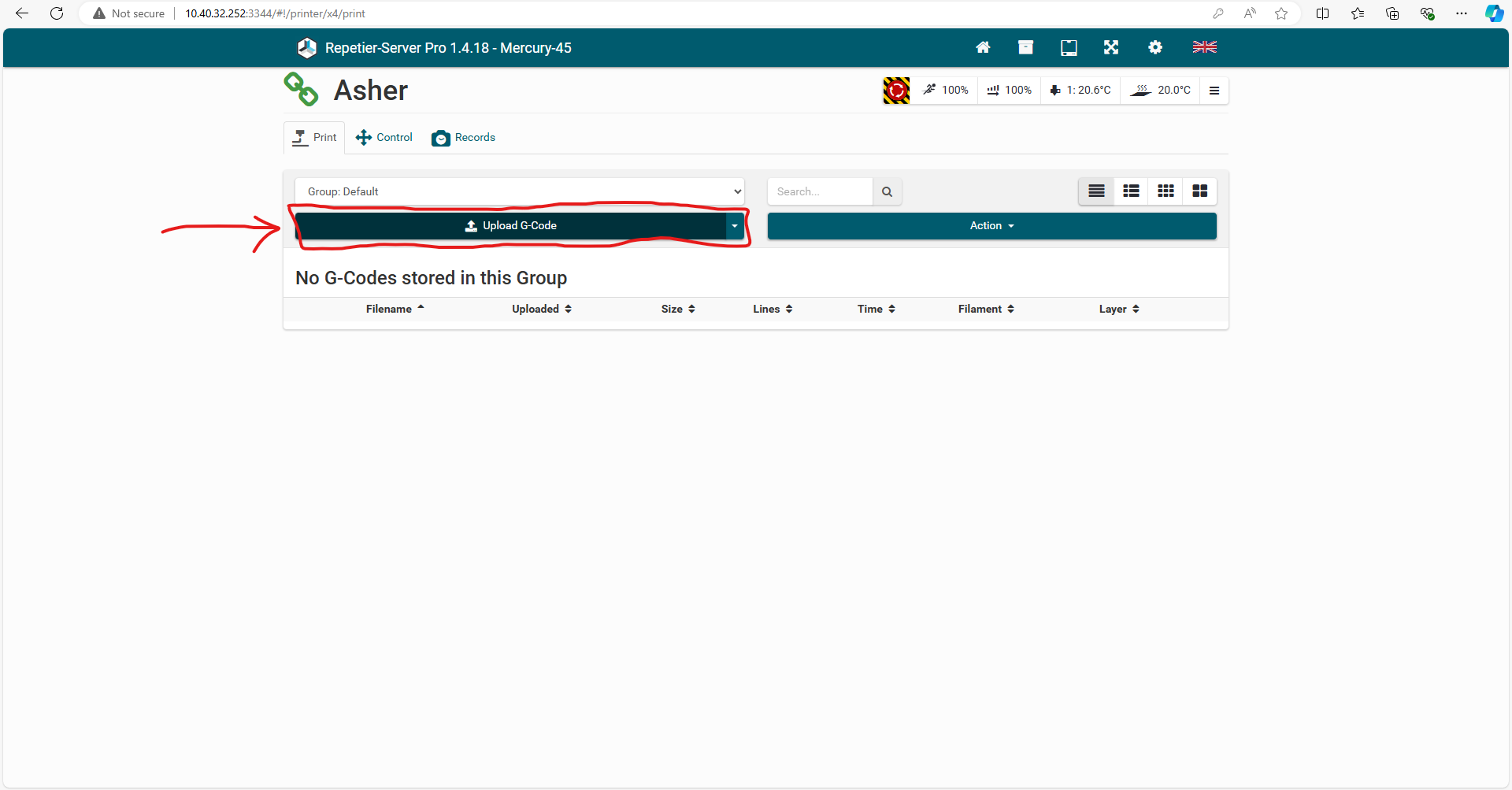
Task: Click the Repetier-Server Pro 1.4.18 title
Action: 448,48
